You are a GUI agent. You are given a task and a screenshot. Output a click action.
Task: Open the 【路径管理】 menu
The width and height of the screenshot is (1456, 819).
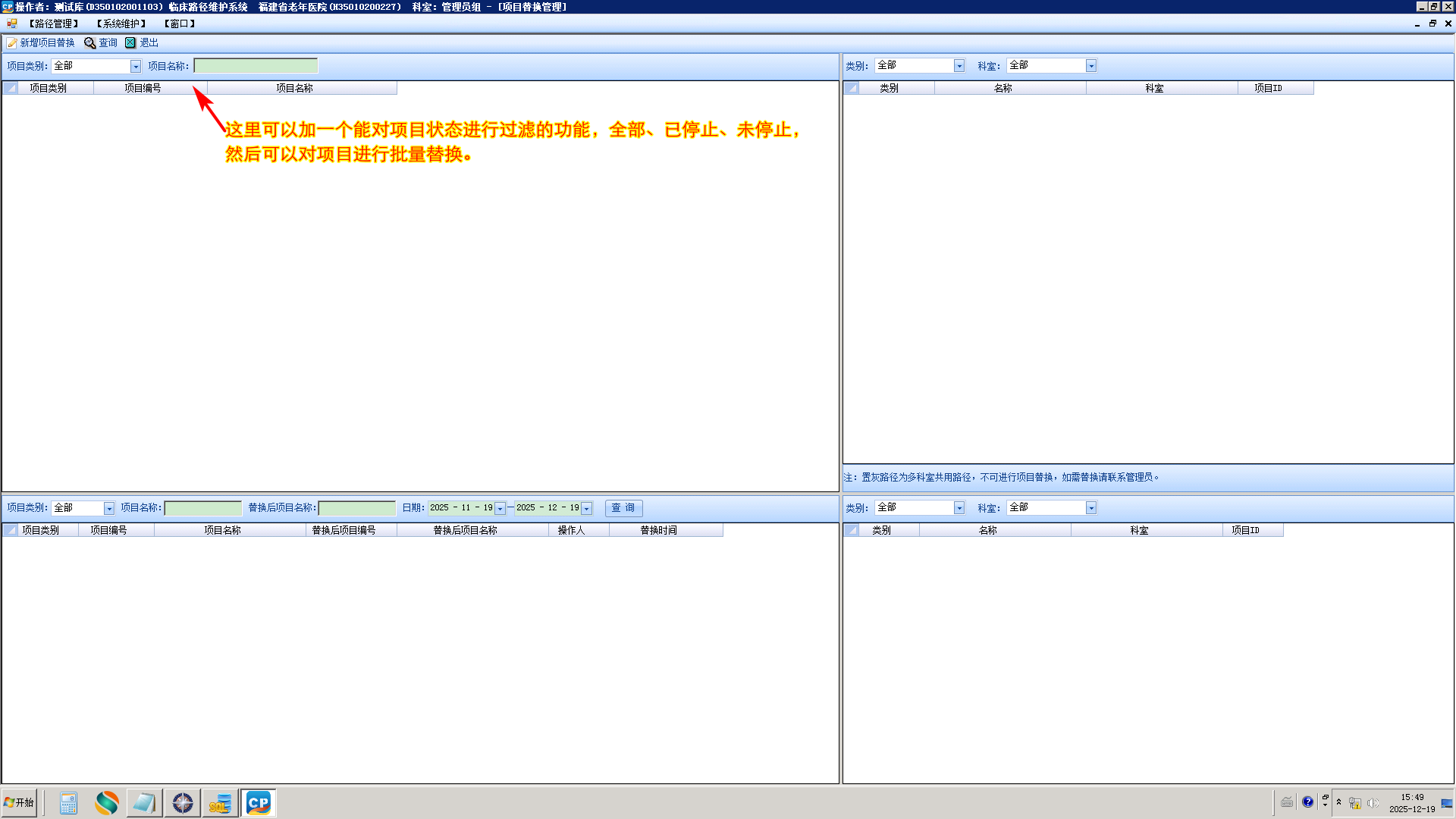click(54, 24)
